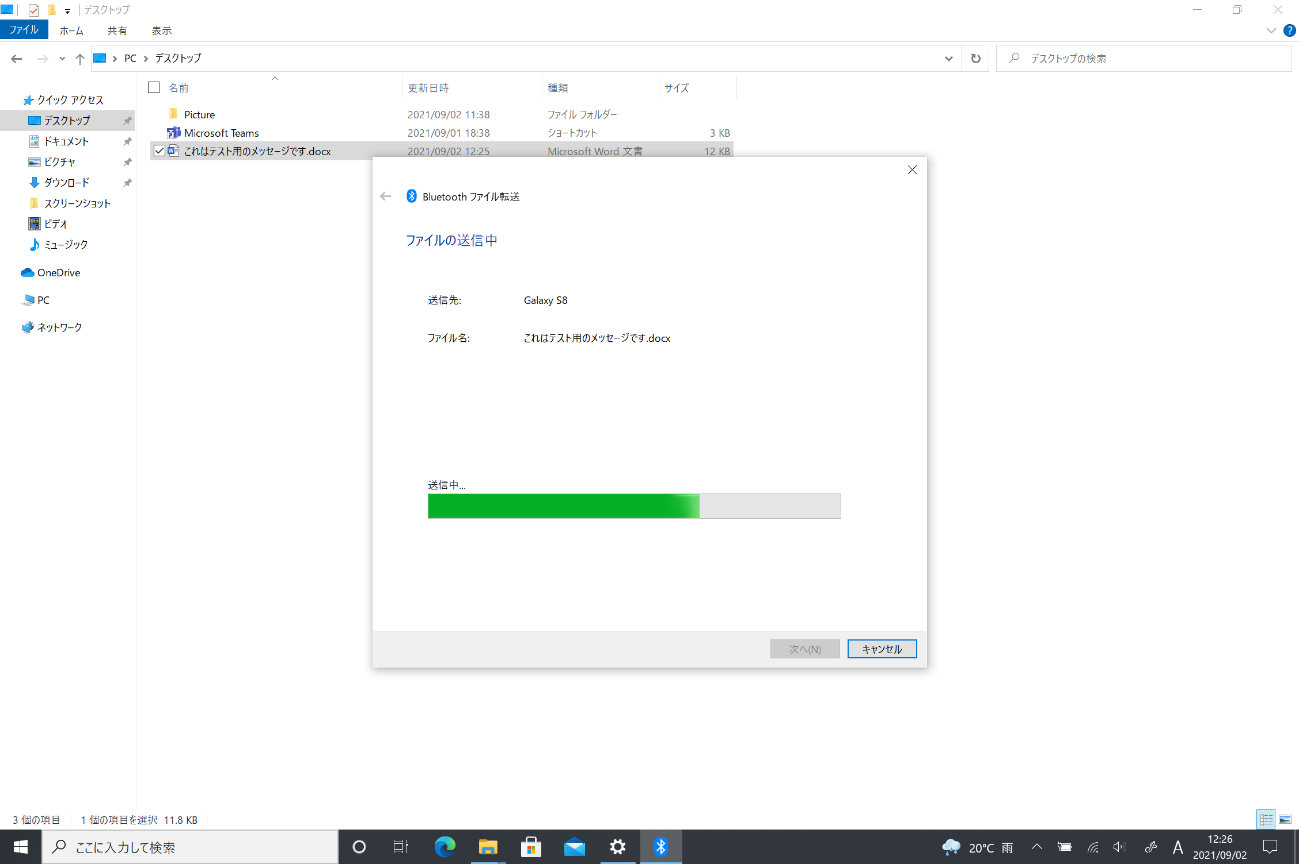Open the Mail app on the taskbar
The height and width of the screenshot is (864, 1299).
click(x=574, y=847)
